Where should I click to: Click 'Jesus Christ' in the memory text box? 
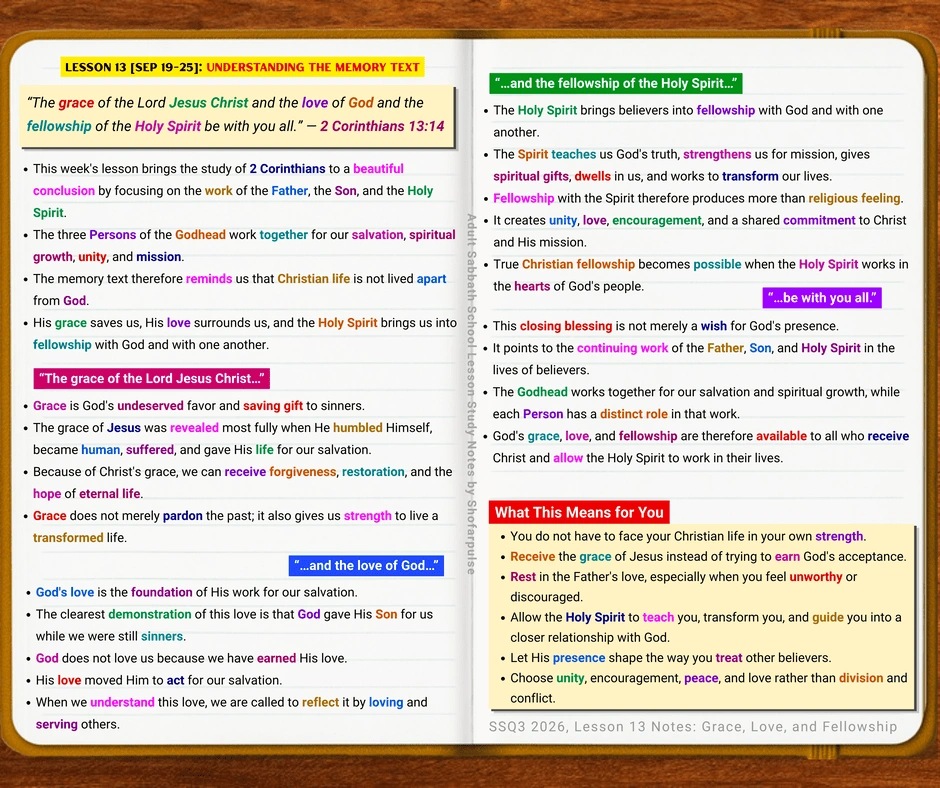coord(209,103)
